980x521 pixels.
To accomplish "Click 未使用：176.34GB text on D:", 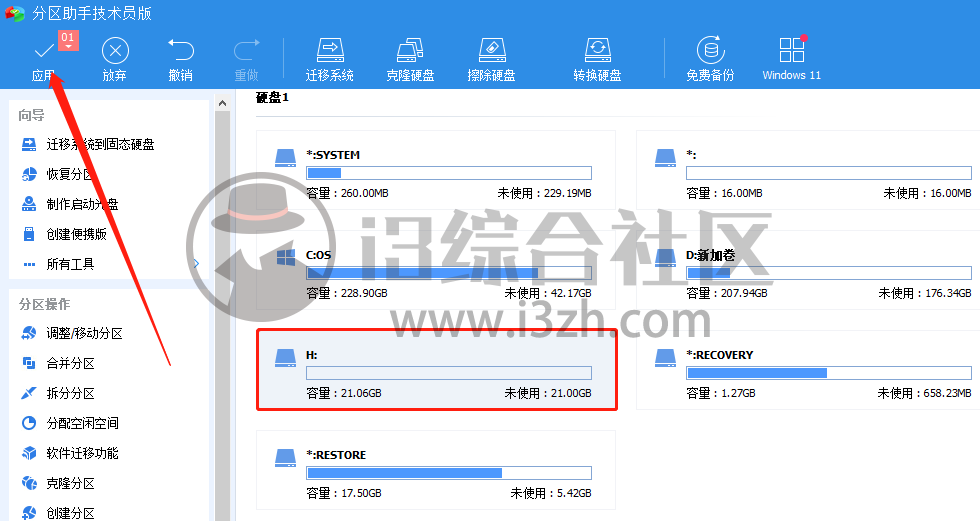I will coord(925,293).
